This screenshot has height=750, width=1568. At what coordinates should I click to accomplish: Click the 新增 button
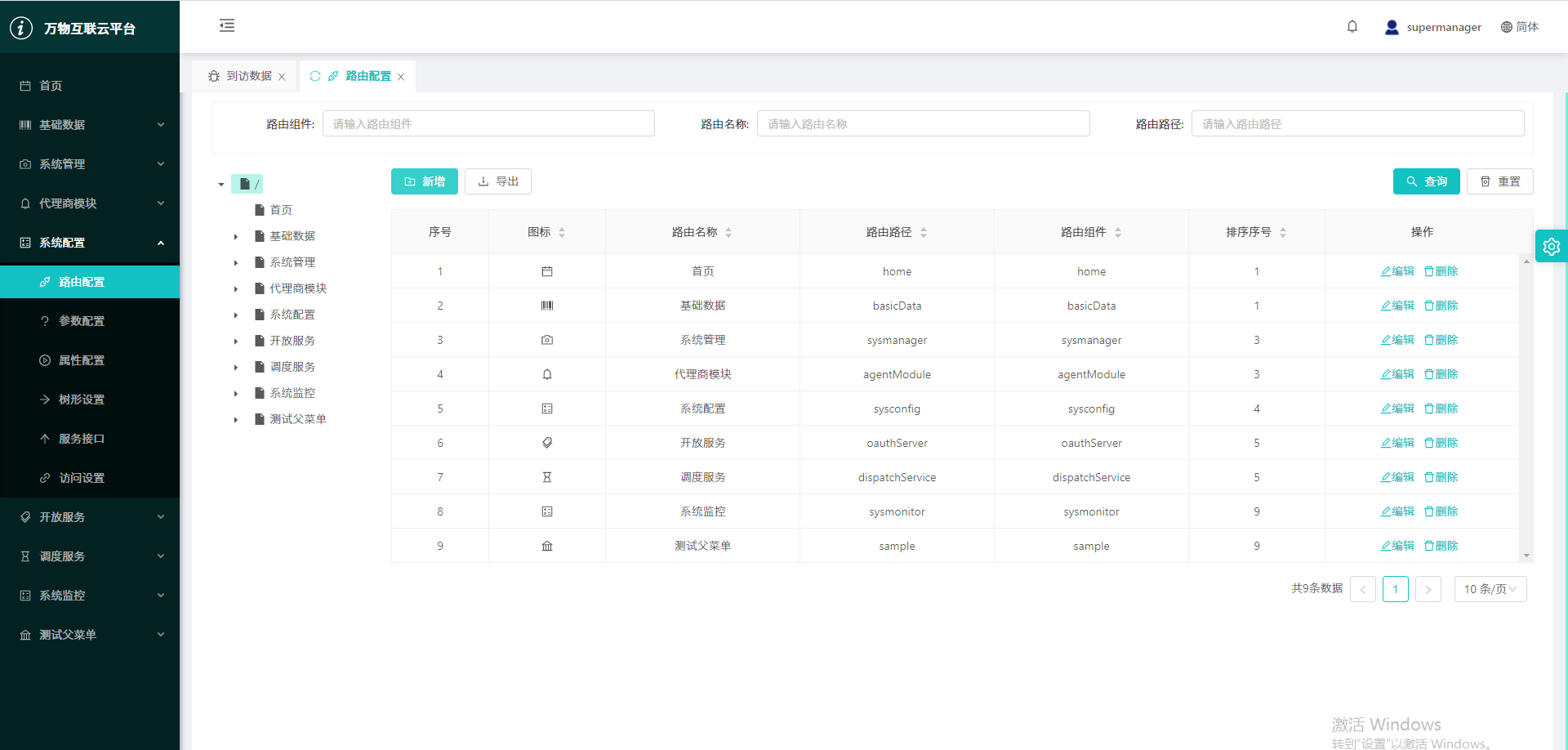click(x=425, y=181)
